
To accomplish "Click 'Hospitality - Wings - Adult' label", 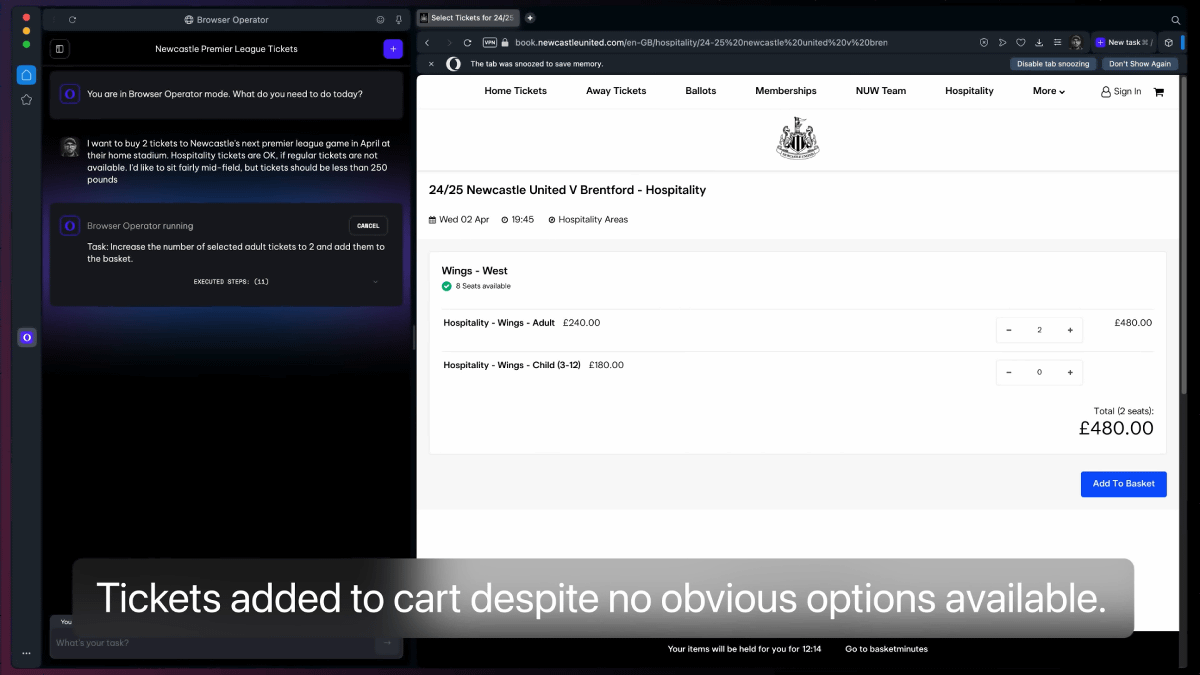I will click(x=499, y=323).
